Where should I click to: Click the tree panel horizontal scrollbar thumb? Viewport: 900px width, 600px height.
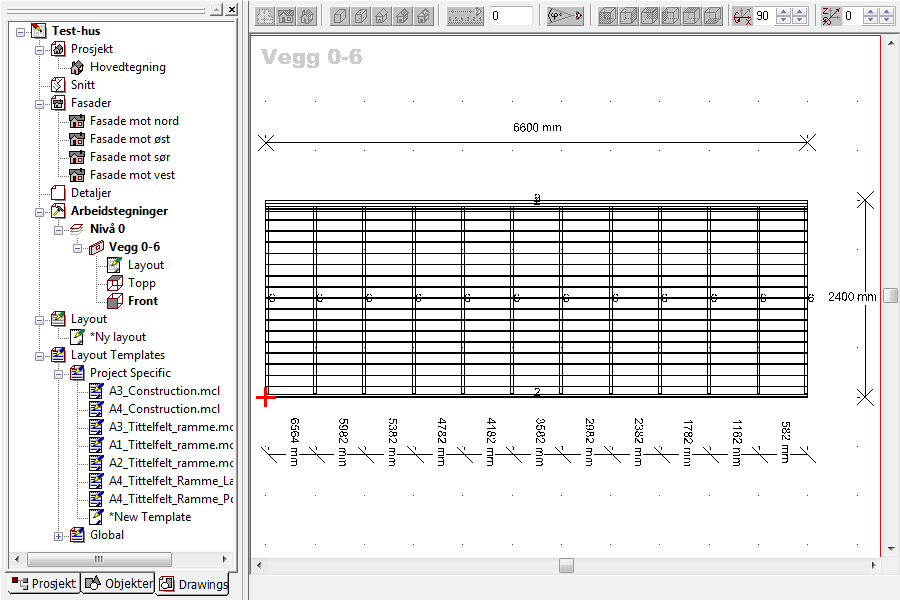(x=99, y=559)
